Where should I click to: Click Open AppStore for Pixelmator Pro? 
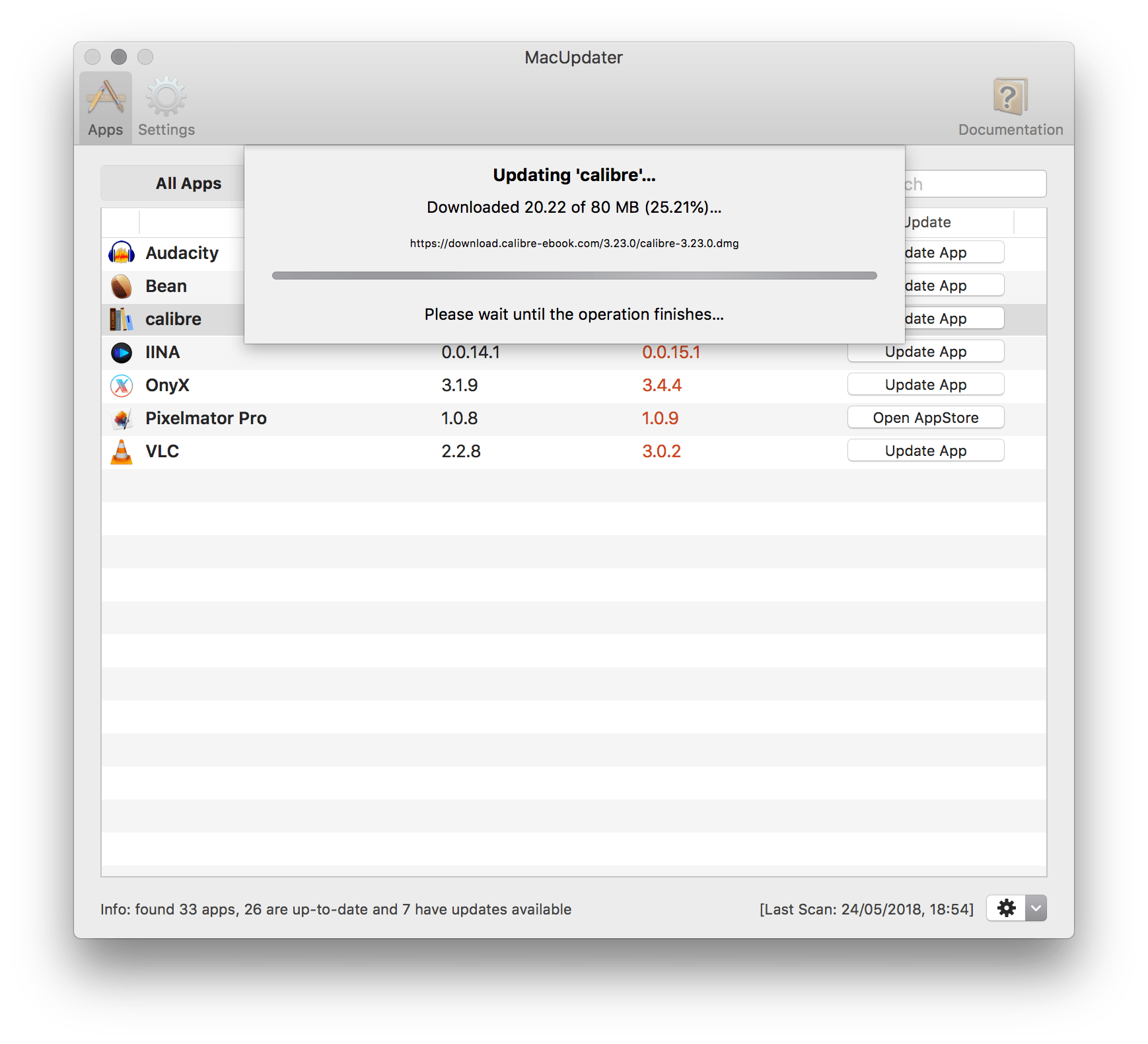925,417
